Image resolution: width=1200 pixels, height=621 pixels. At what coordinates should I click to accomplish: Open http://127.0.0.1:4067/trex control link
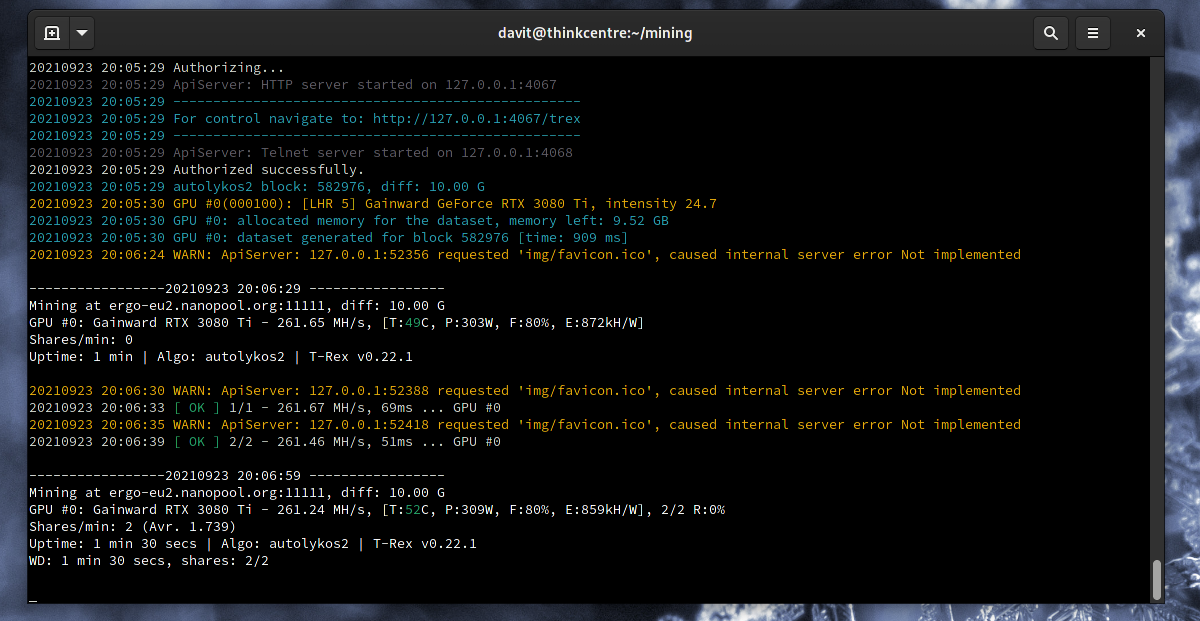[x=477, y=118]
